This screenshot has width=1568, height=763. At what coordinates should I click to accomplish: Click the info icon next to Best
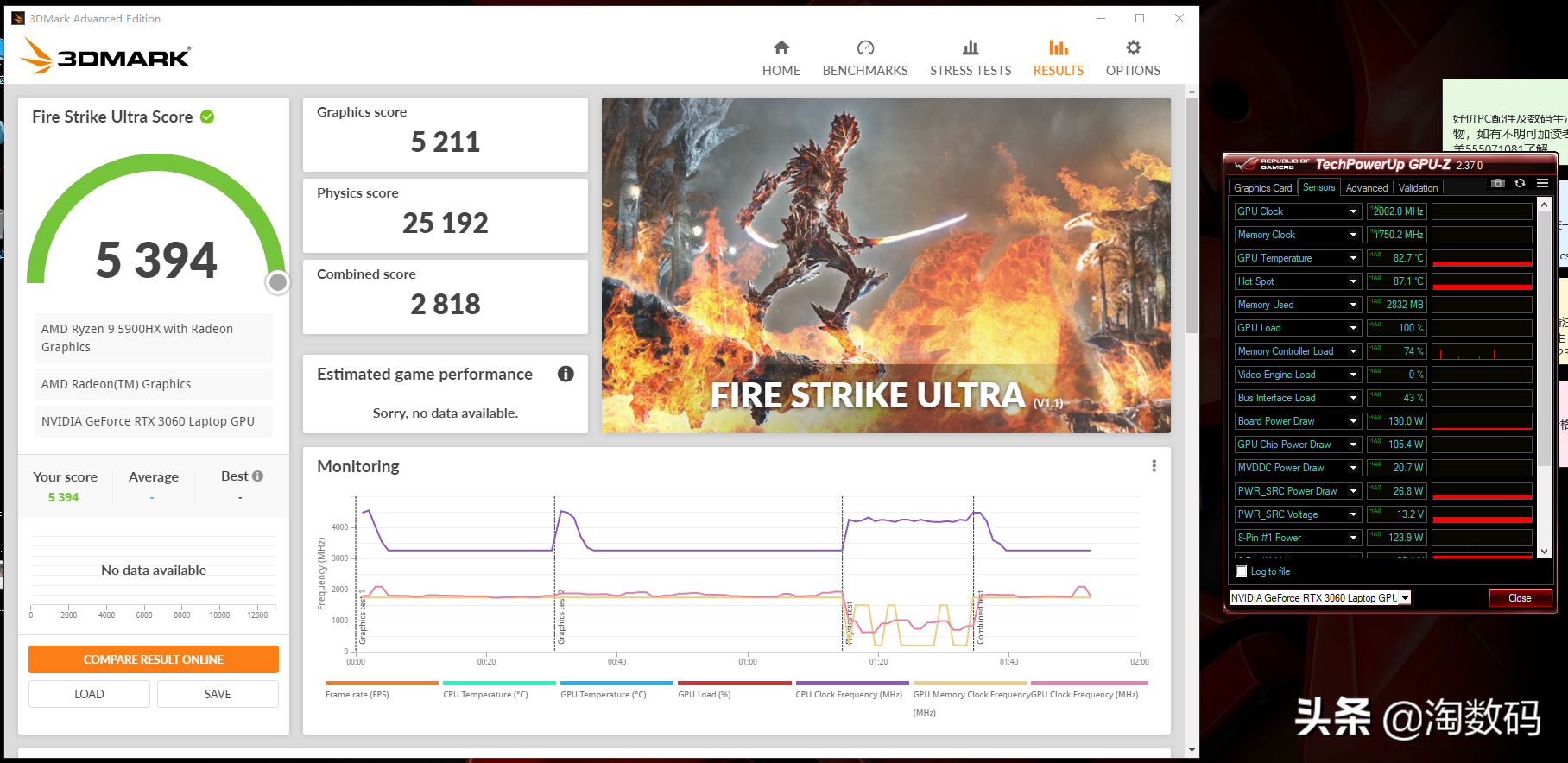point(257,476)
